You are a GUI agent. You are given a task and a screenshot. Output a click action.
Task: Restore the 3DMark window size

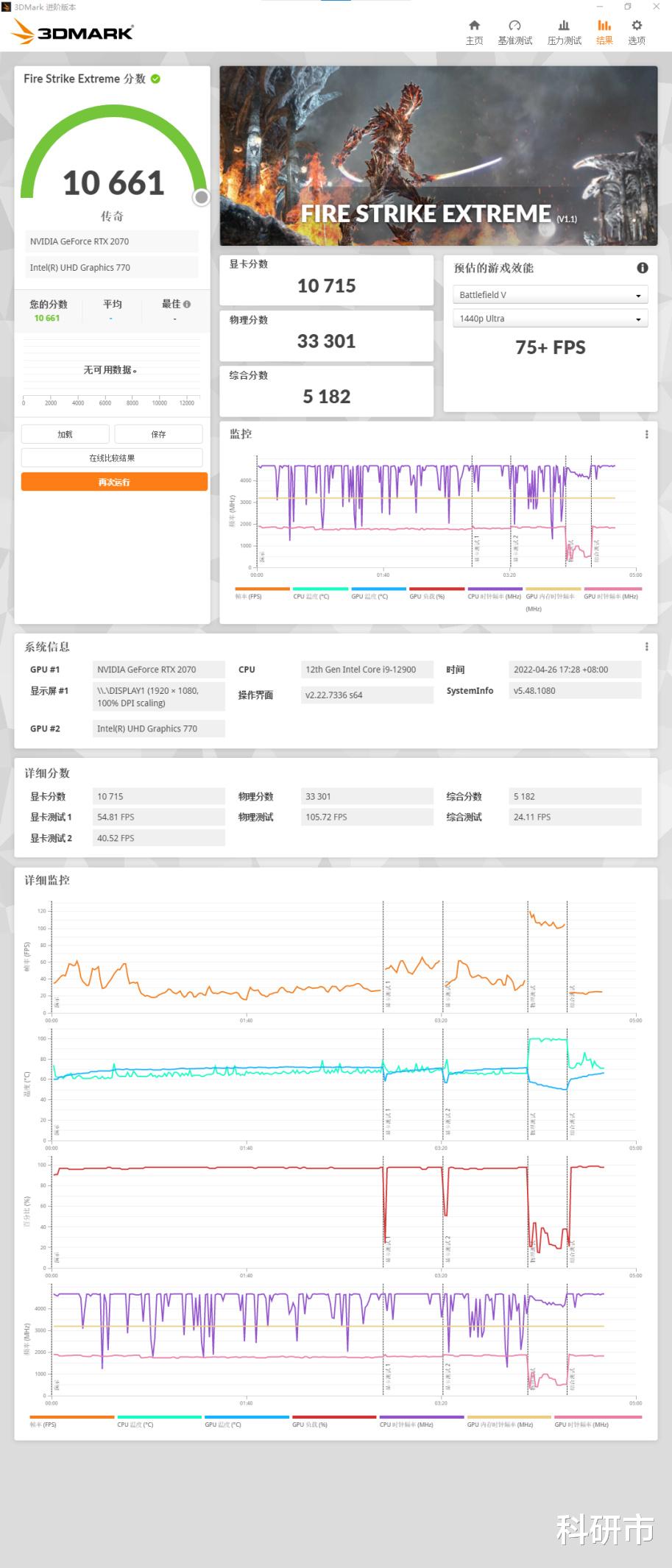click(628, 7)
